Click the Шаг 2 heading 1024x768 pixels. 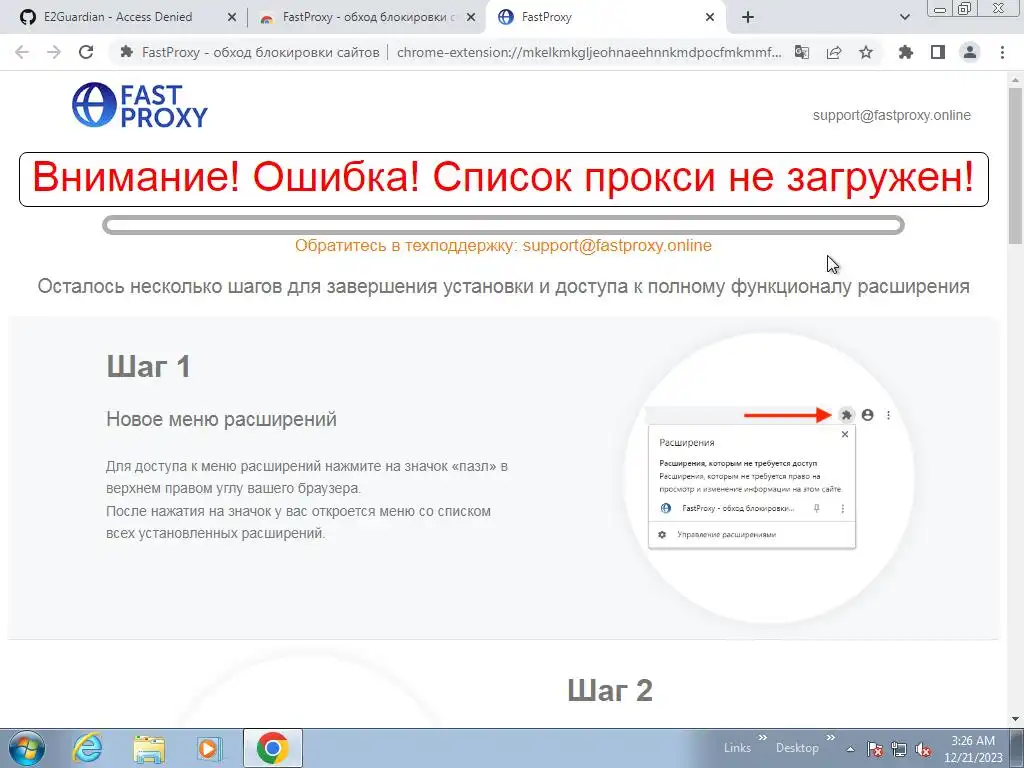pyautogui.click(x=610, y=690)
